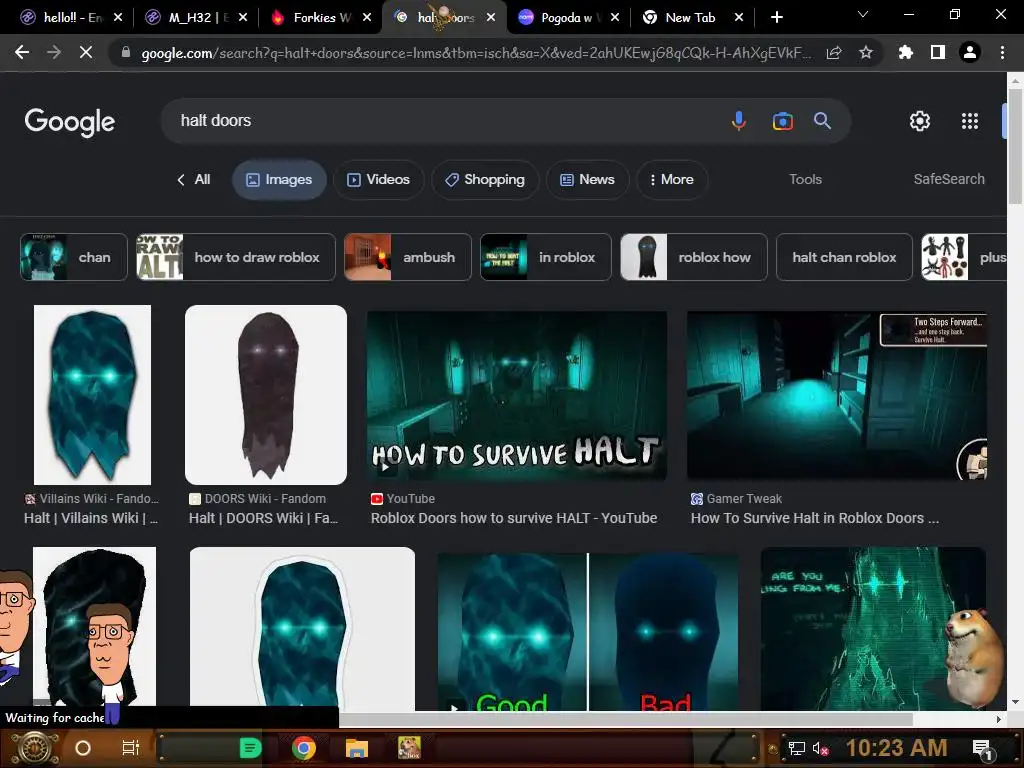Click the 'chan' suggestion chip

click(x=74, y=257)
